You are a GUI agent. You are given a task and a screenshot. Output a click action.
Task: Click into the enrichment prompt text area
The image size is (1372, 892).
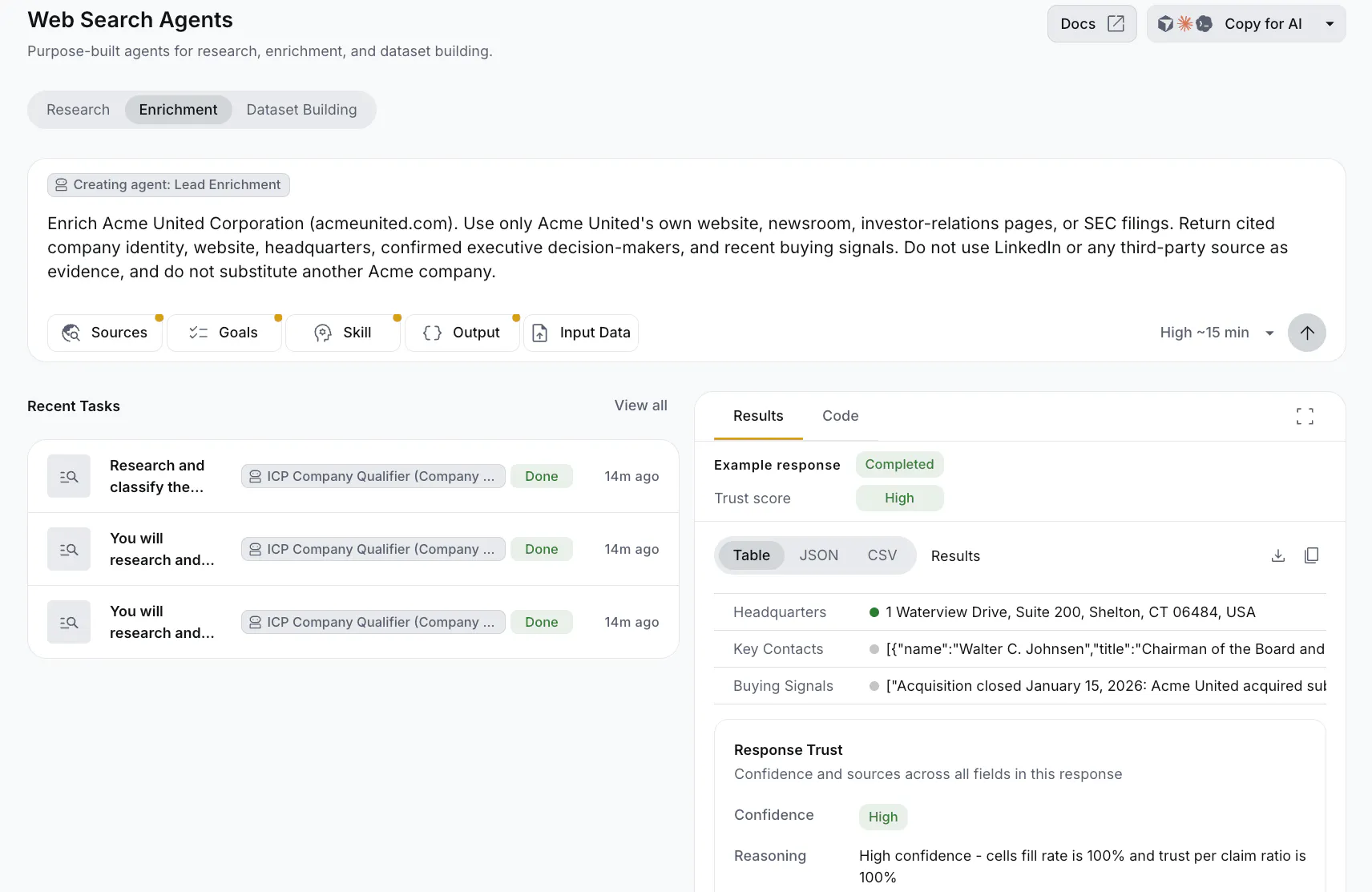click(x=685, y=248)
